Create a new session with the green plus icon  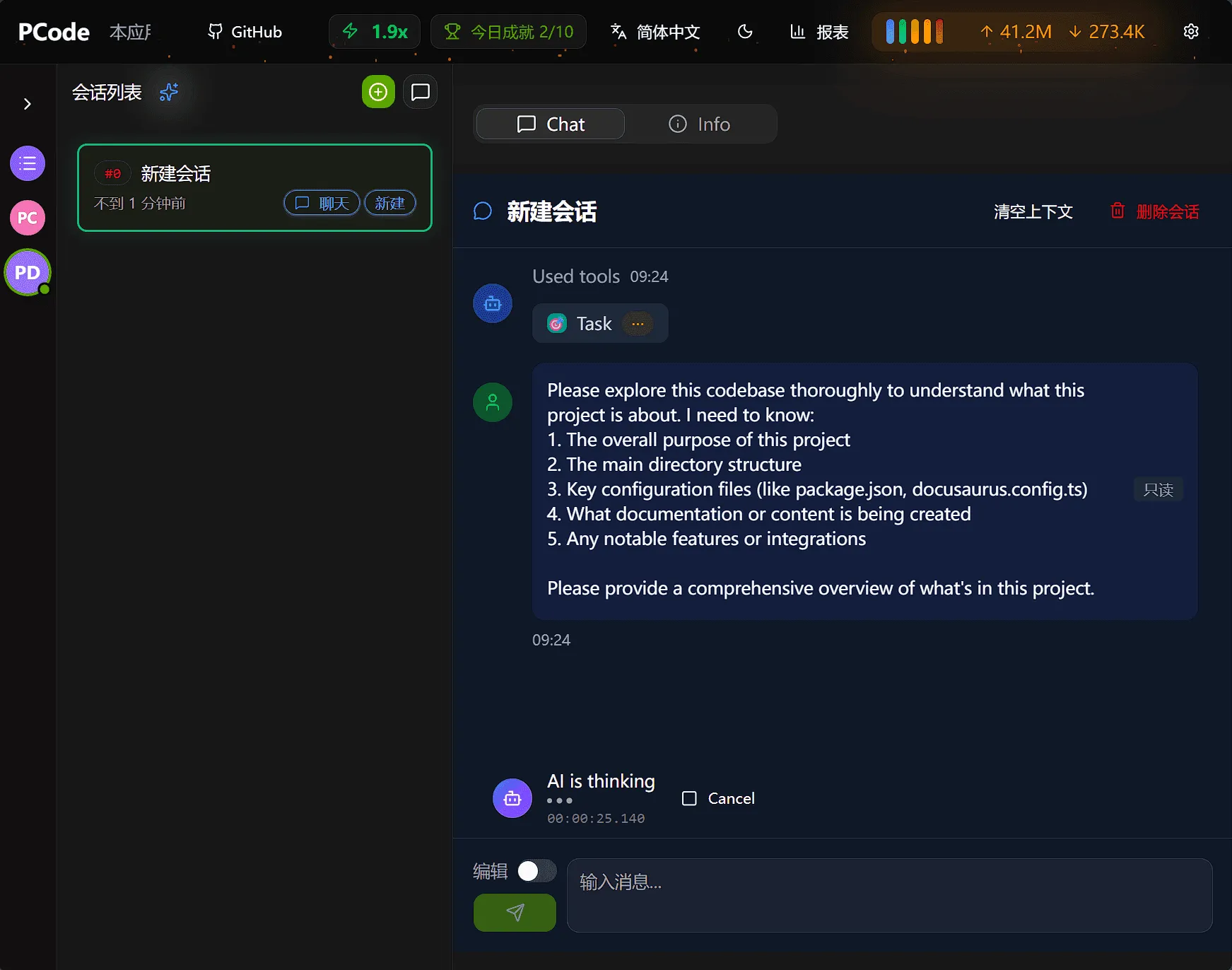tap(378, 92)
